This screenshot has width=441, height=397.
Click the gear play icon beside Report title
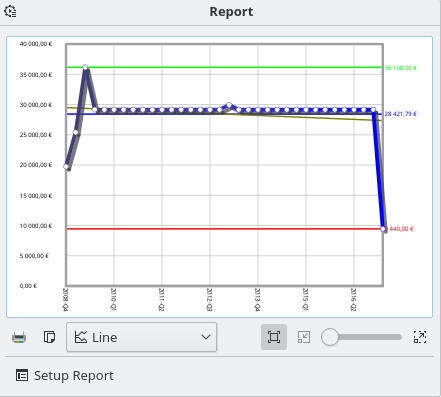pyautogui.click(x=10, y=11)
